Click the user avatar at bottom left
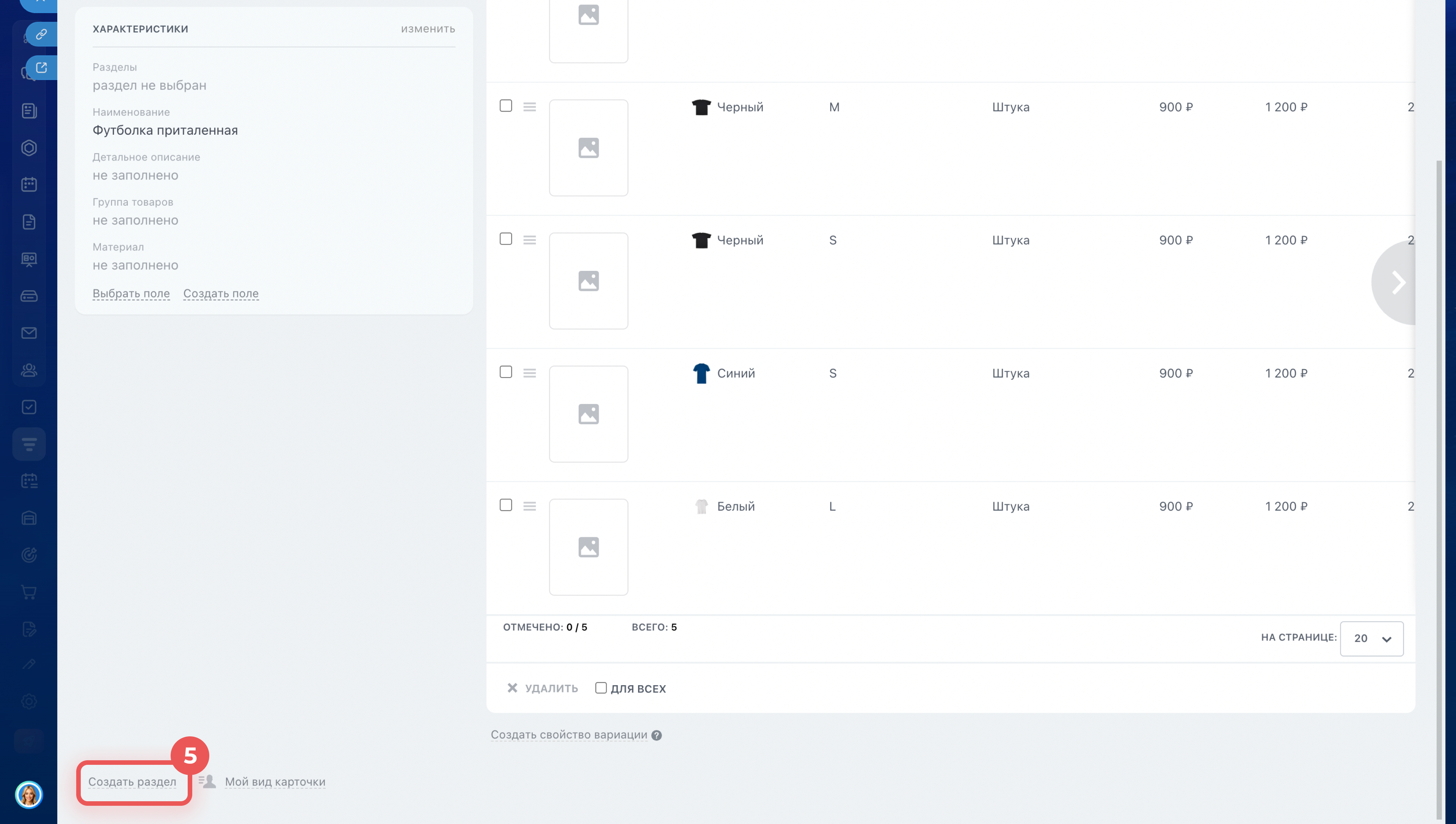The width and height of the screenshot is (1456, 824). 29,794
